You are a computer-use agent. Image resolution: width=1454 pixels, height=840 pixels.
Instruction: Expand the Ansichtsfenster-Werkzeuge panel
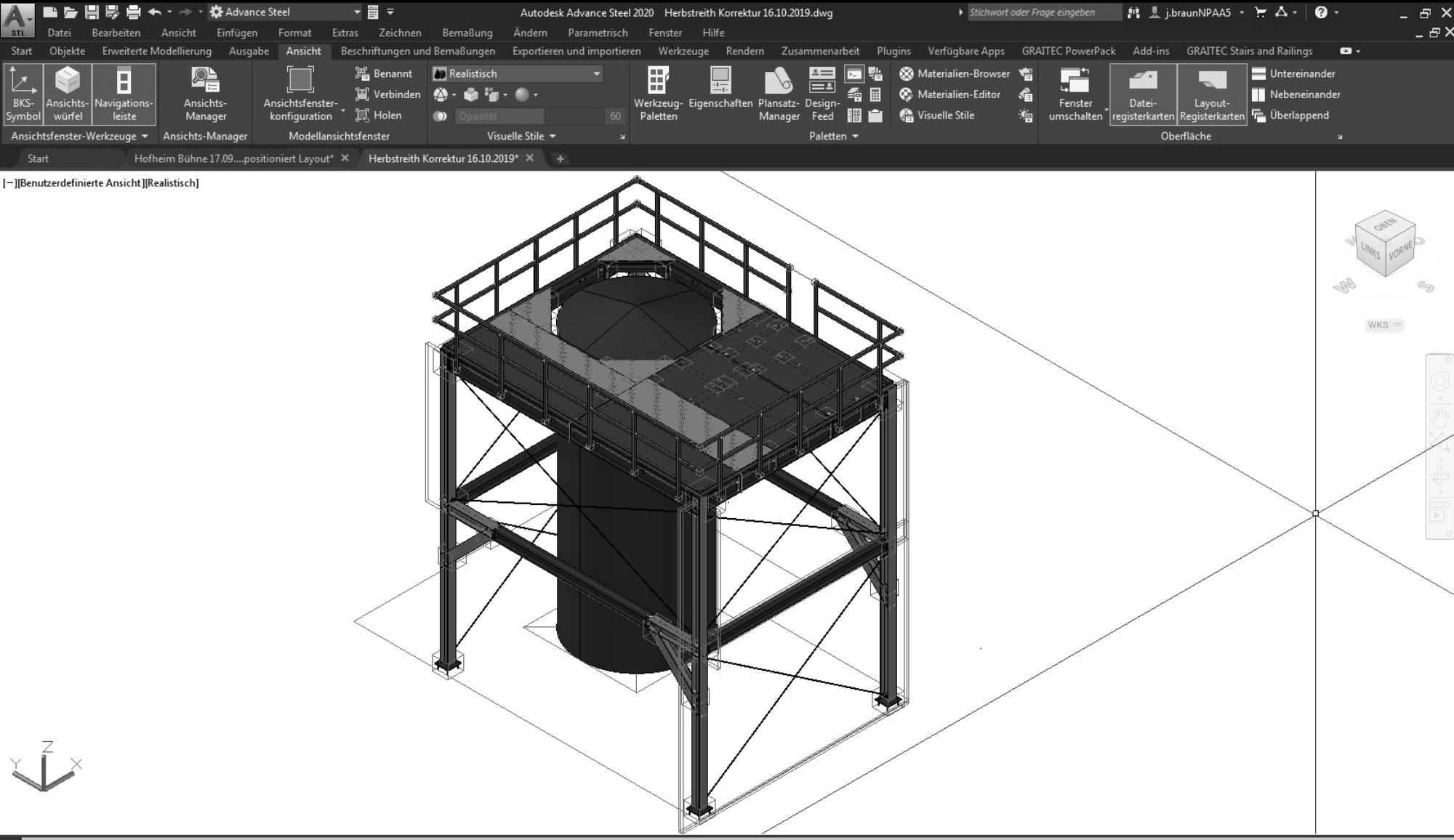coord(79,136)
